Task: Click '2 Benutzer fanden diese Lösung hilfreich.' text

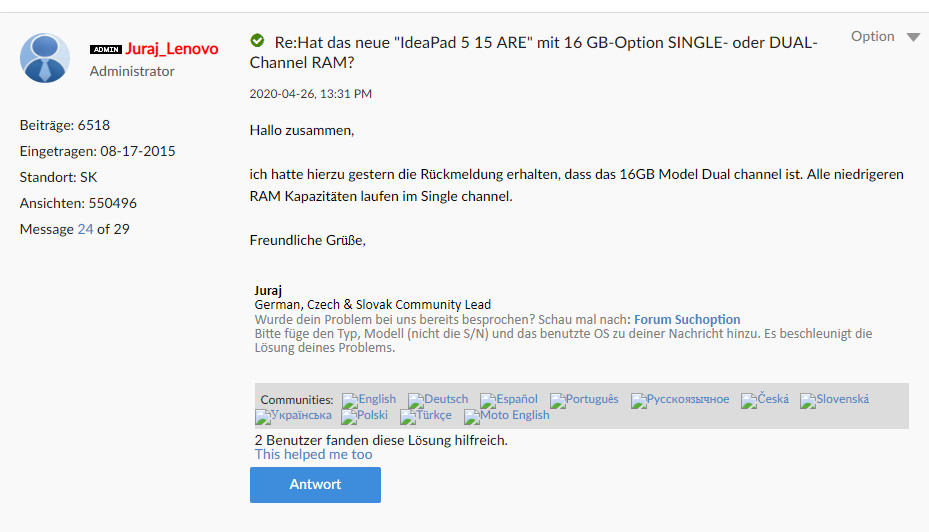Action: (x=381, y=440)
